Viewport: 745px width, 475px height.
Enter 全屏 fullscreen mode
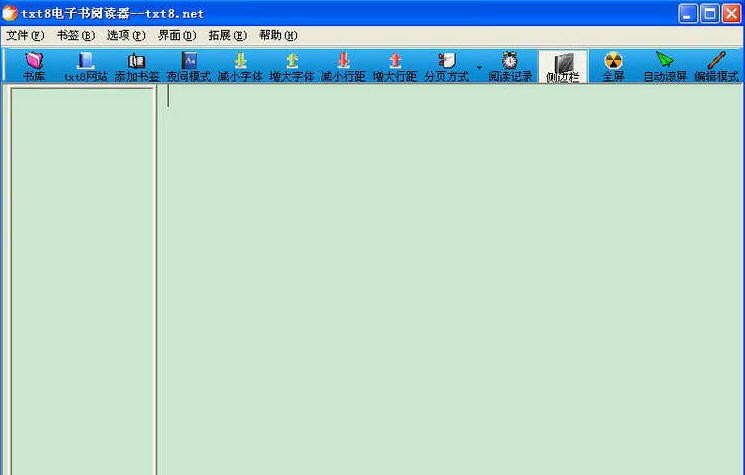click(x=613, y=66)
